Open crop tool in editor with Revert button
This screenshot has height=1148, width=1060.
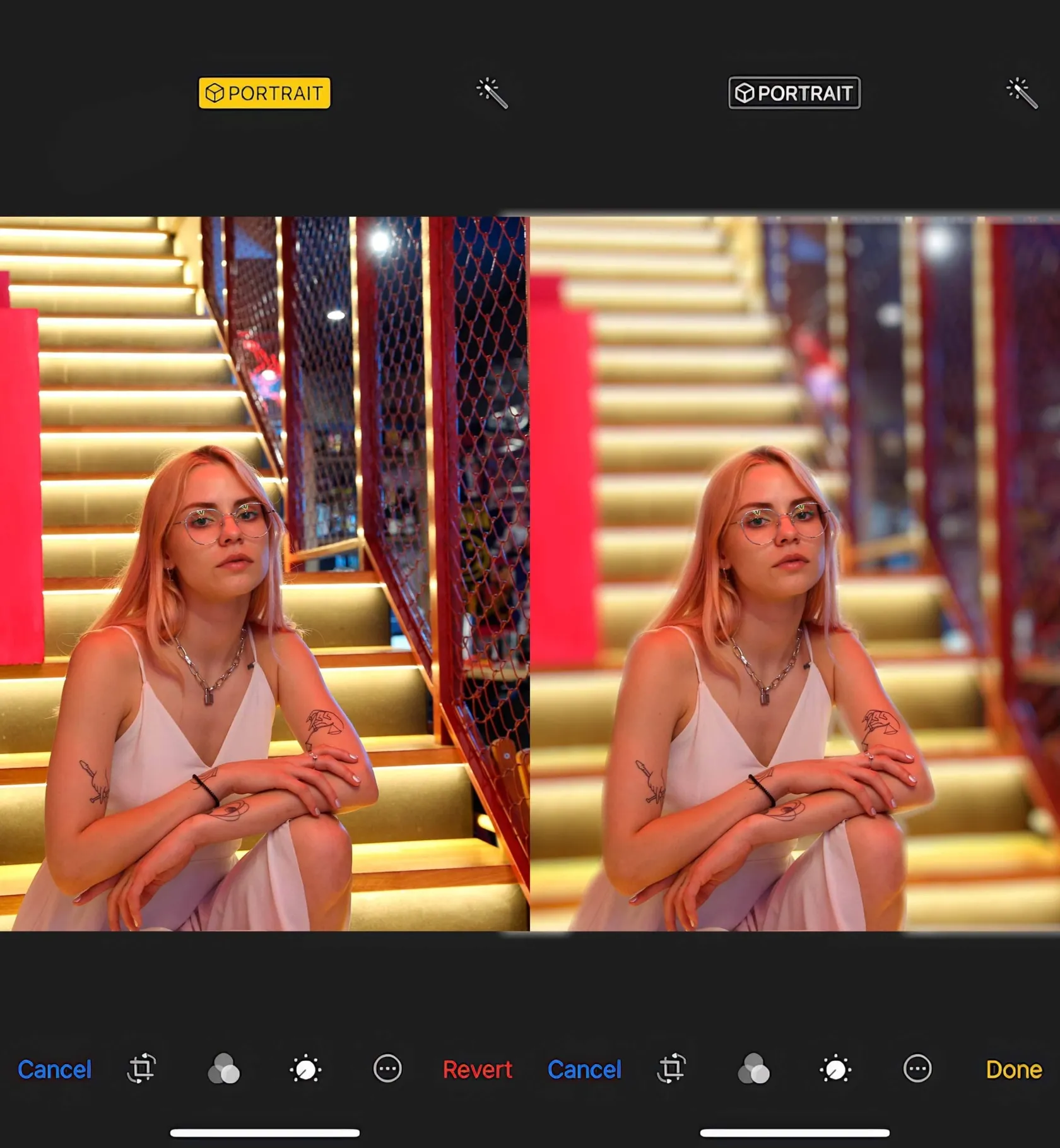(141, 1068)
